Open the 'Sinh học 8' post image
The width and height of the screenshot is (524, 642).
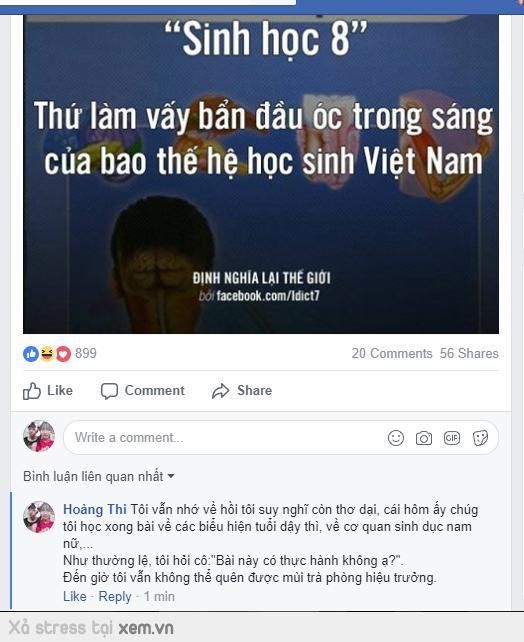(x=261, y=174)
